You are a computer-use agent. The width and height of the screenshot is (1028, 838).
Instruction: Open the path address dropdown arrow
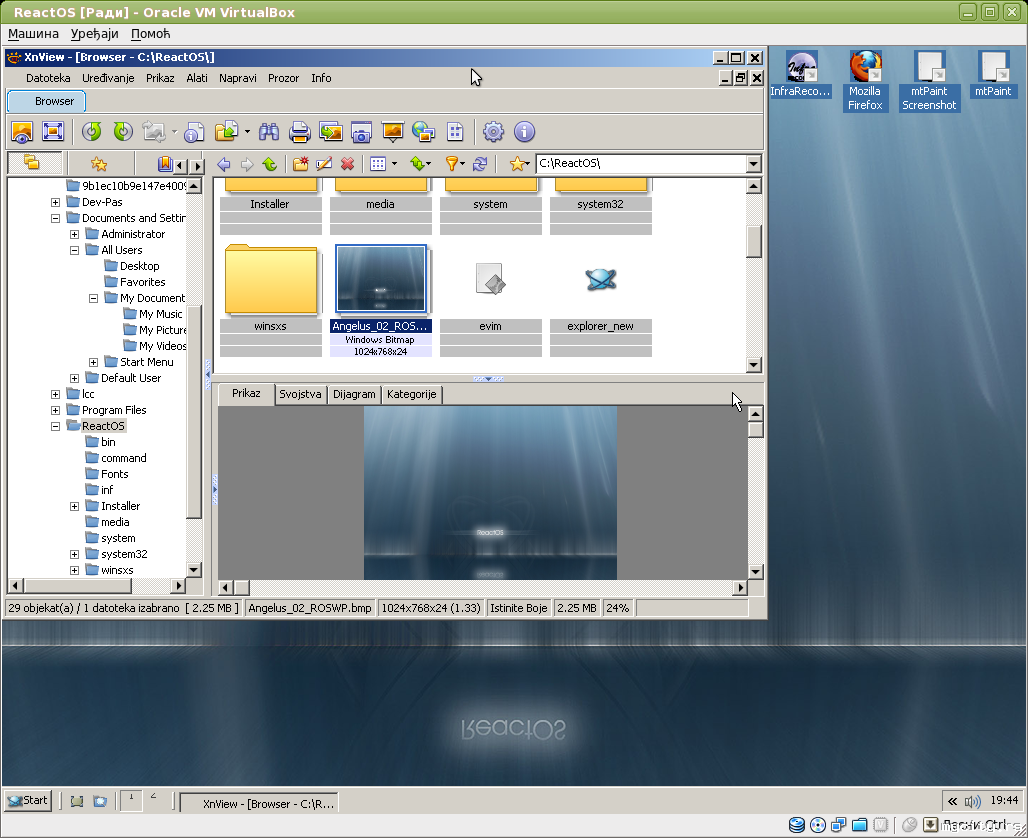click(x=753, y=164)
